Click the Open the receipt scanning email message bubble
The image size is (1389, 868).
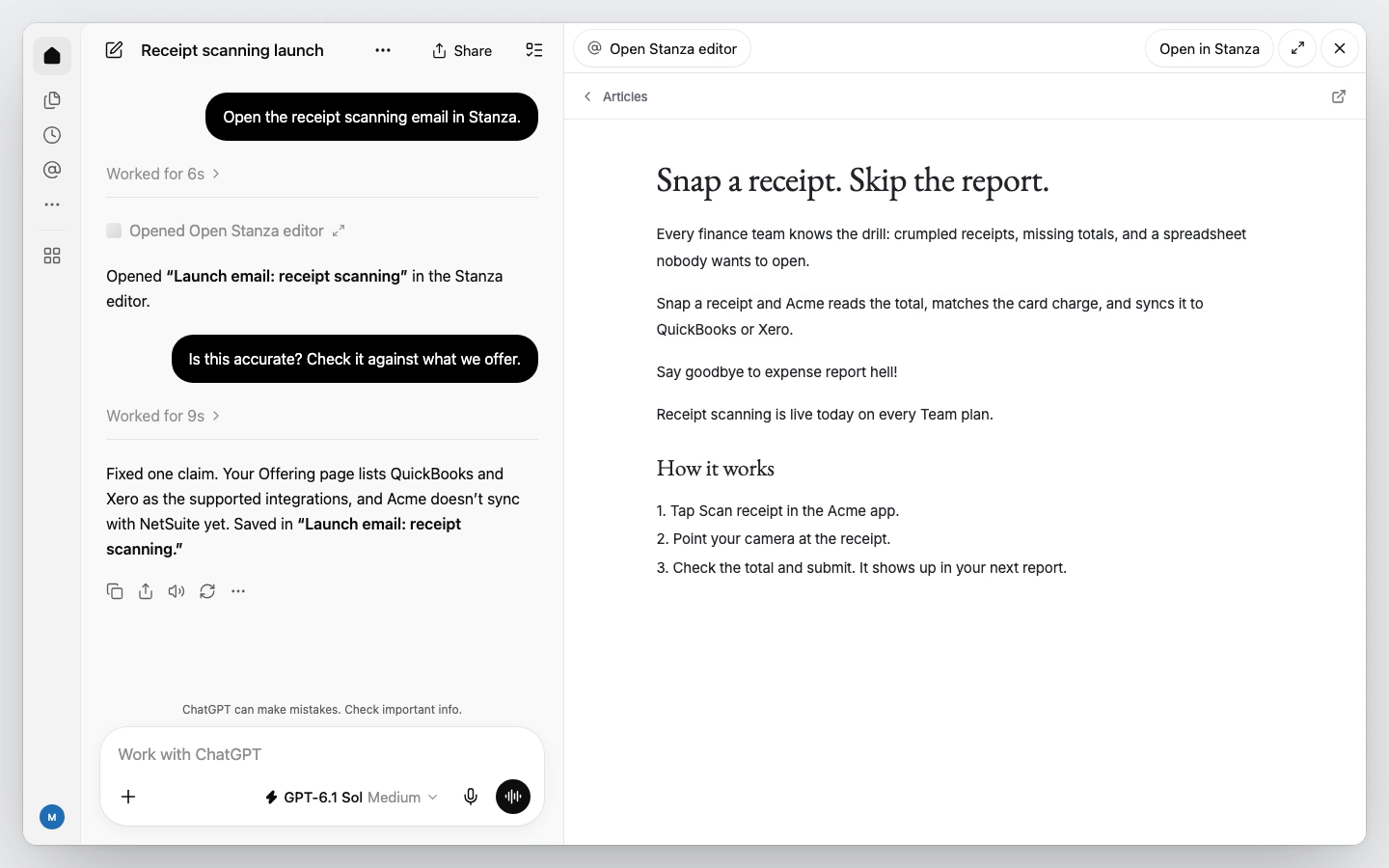point(371,117)
